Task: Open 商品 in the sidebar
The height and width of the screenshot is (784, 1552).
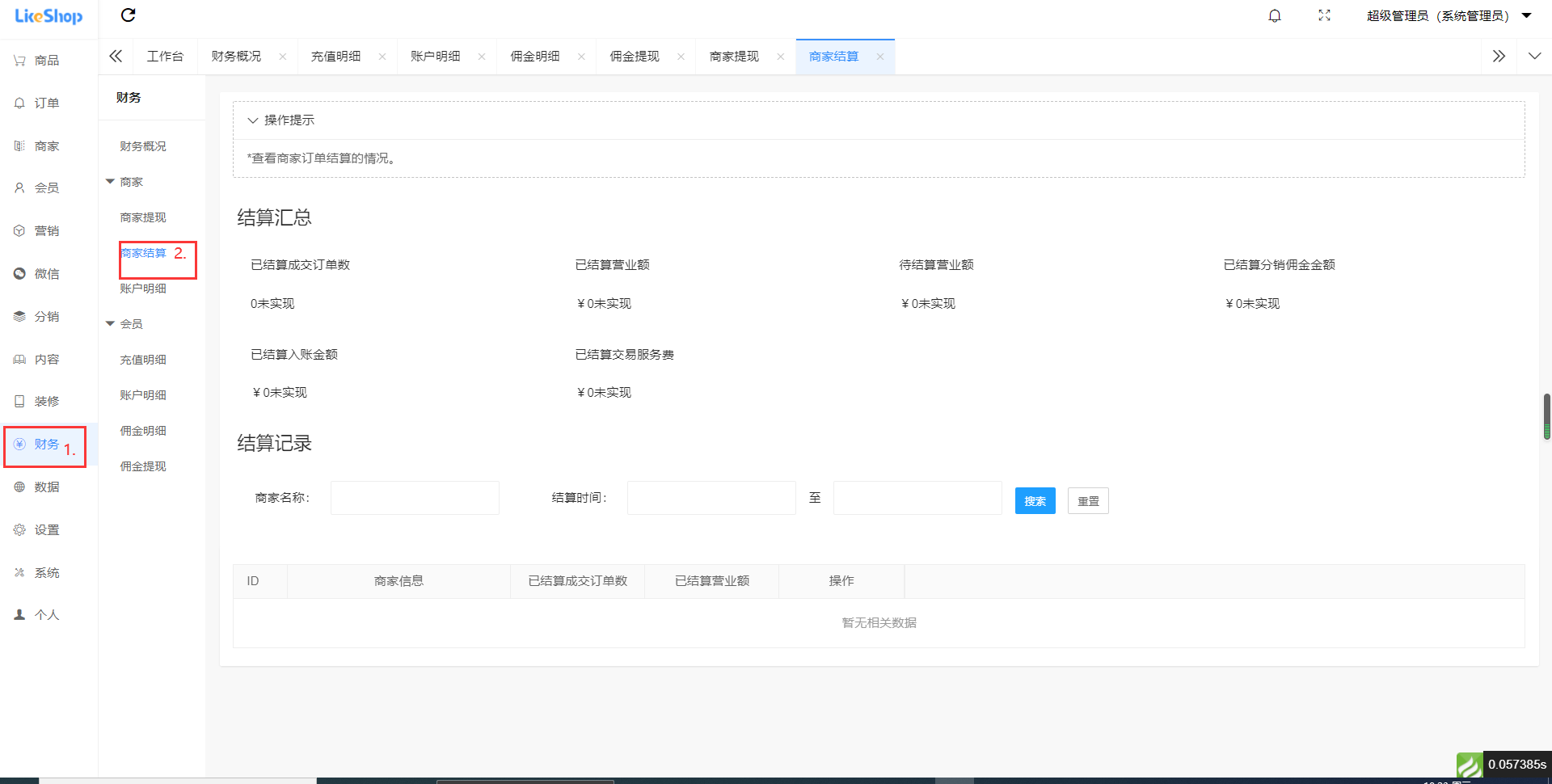Action: tap(47, 61)
